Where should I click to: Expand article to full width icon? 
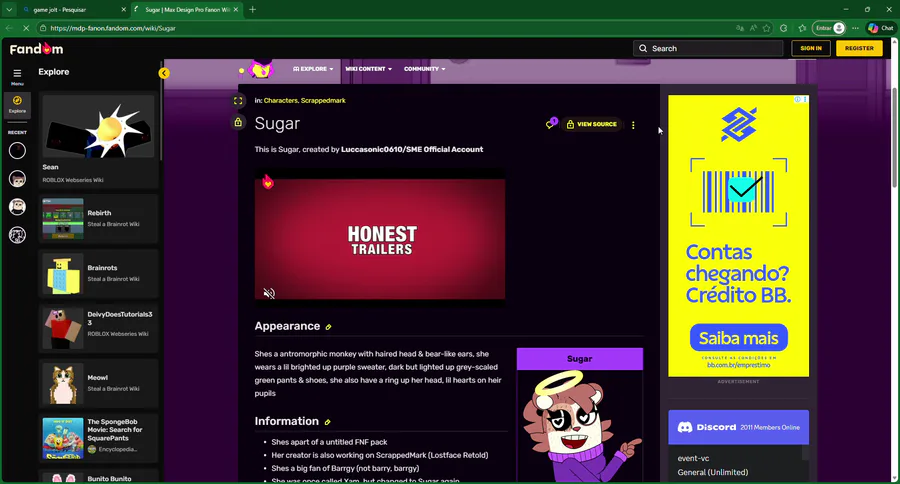click(x=238, y=101)
